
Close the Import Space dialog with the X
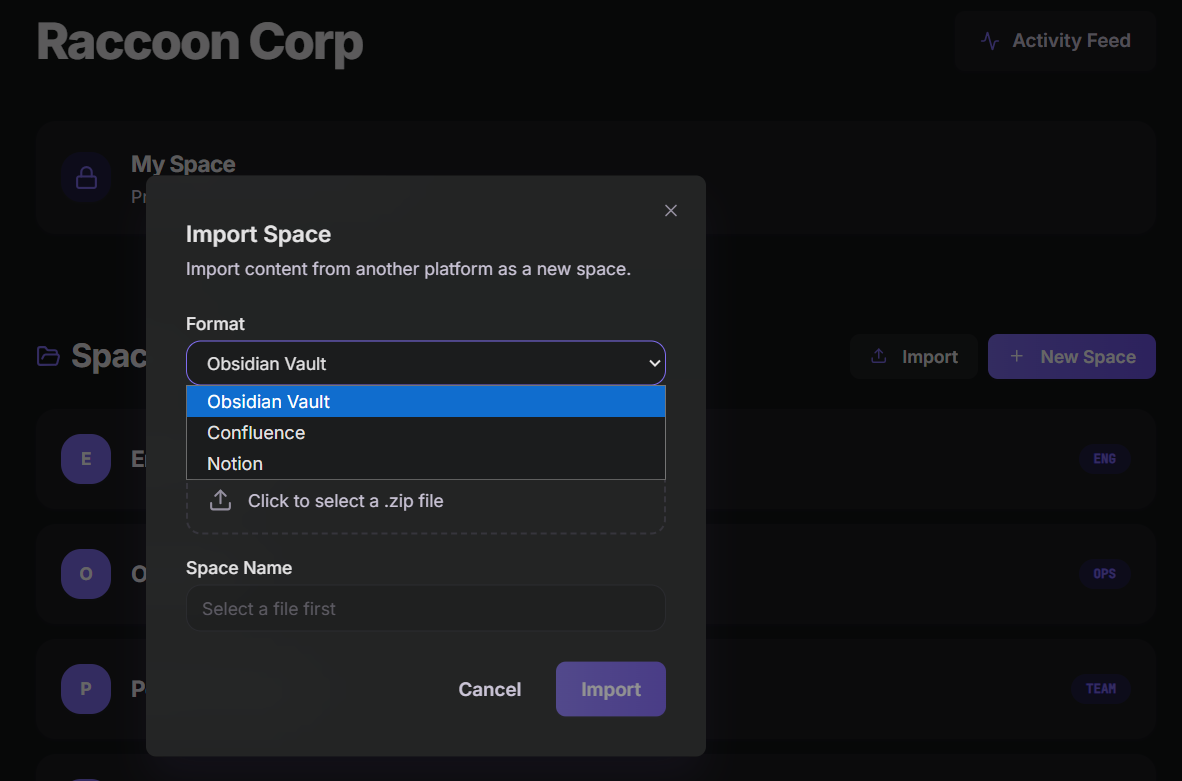tap(671, 210)
